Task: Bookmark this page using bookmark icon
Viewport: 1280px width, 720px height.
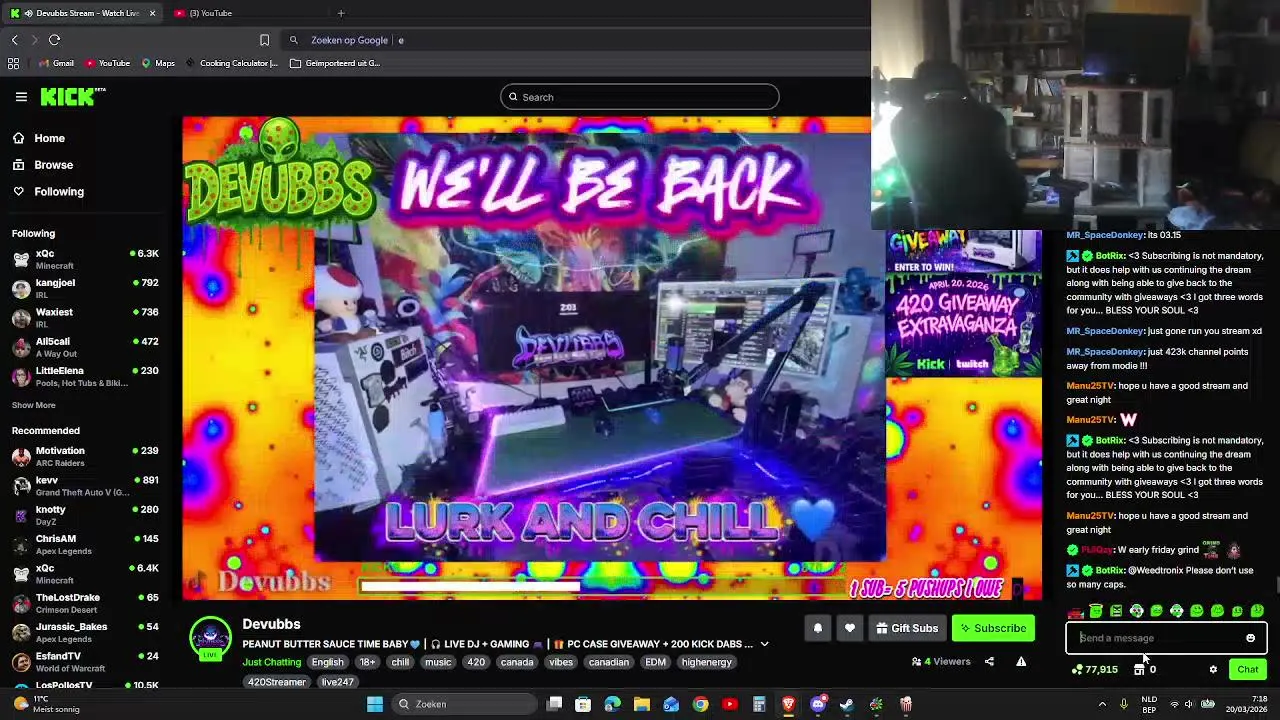Action: coord(264,40)
